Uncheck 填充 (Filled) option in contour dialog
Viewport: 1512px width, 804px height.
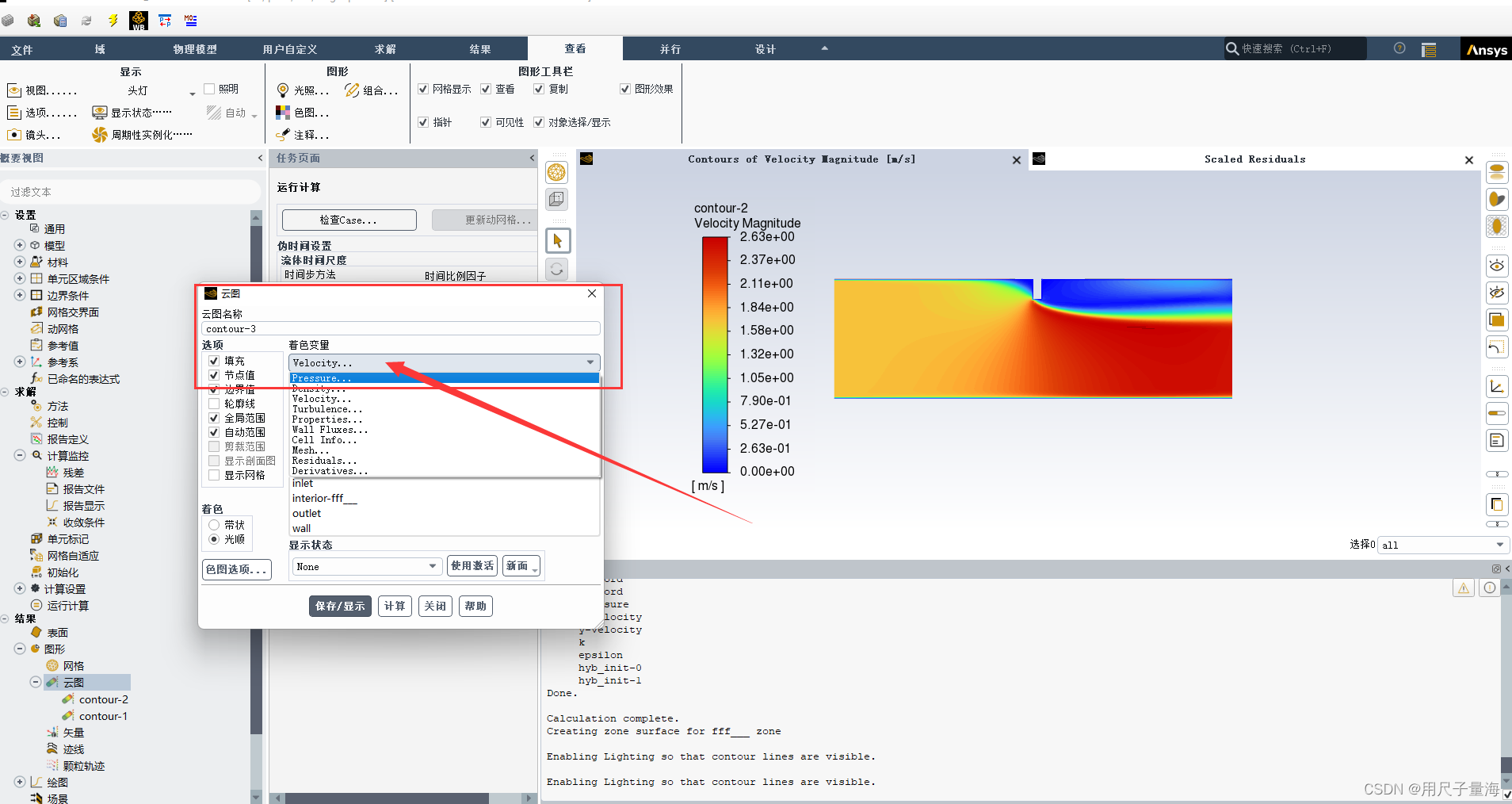point(214,361)
